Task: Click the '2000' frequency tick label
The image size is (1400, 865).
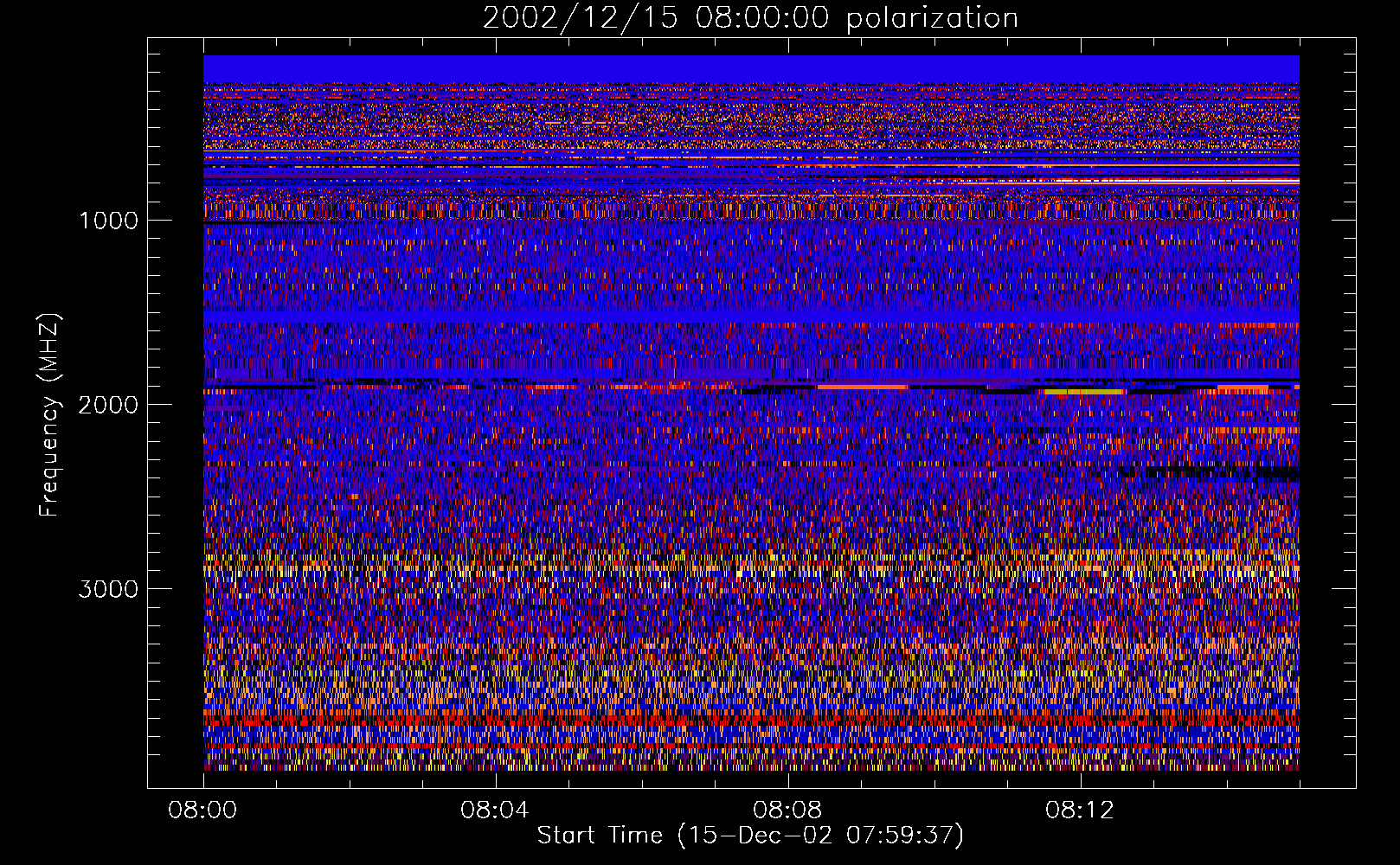Action: click(x=108, y=405)
